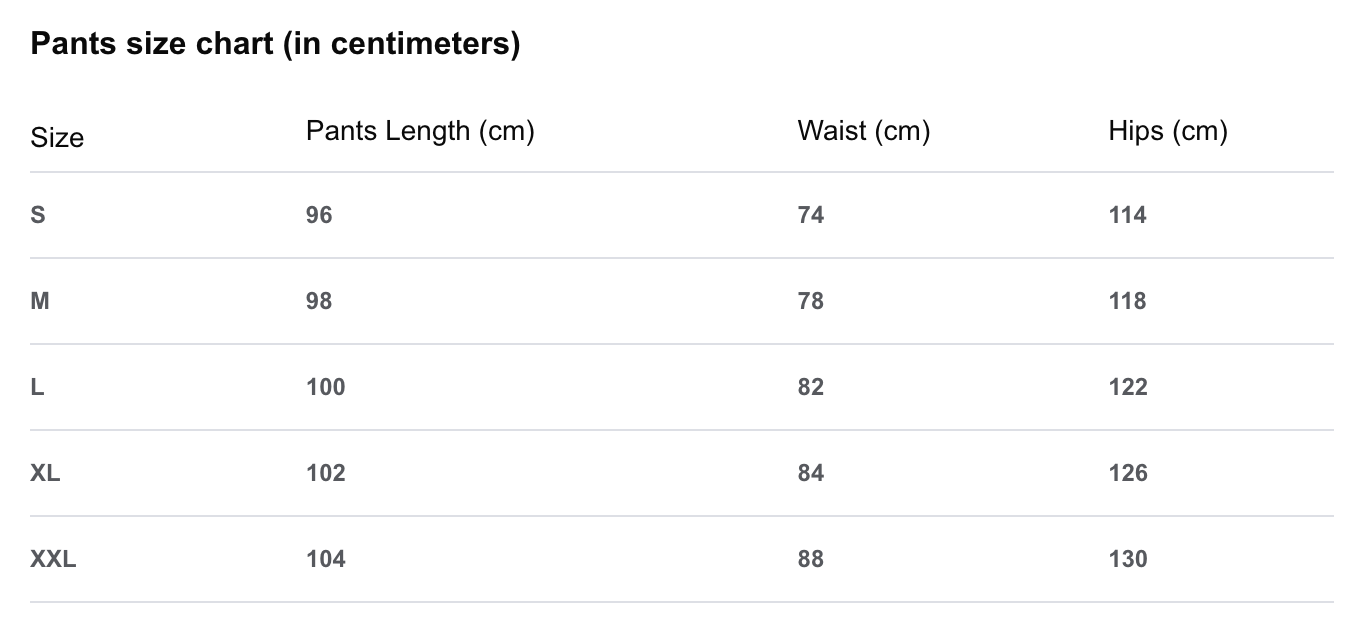Click the hips value 122 for L

pos(1128,387)
